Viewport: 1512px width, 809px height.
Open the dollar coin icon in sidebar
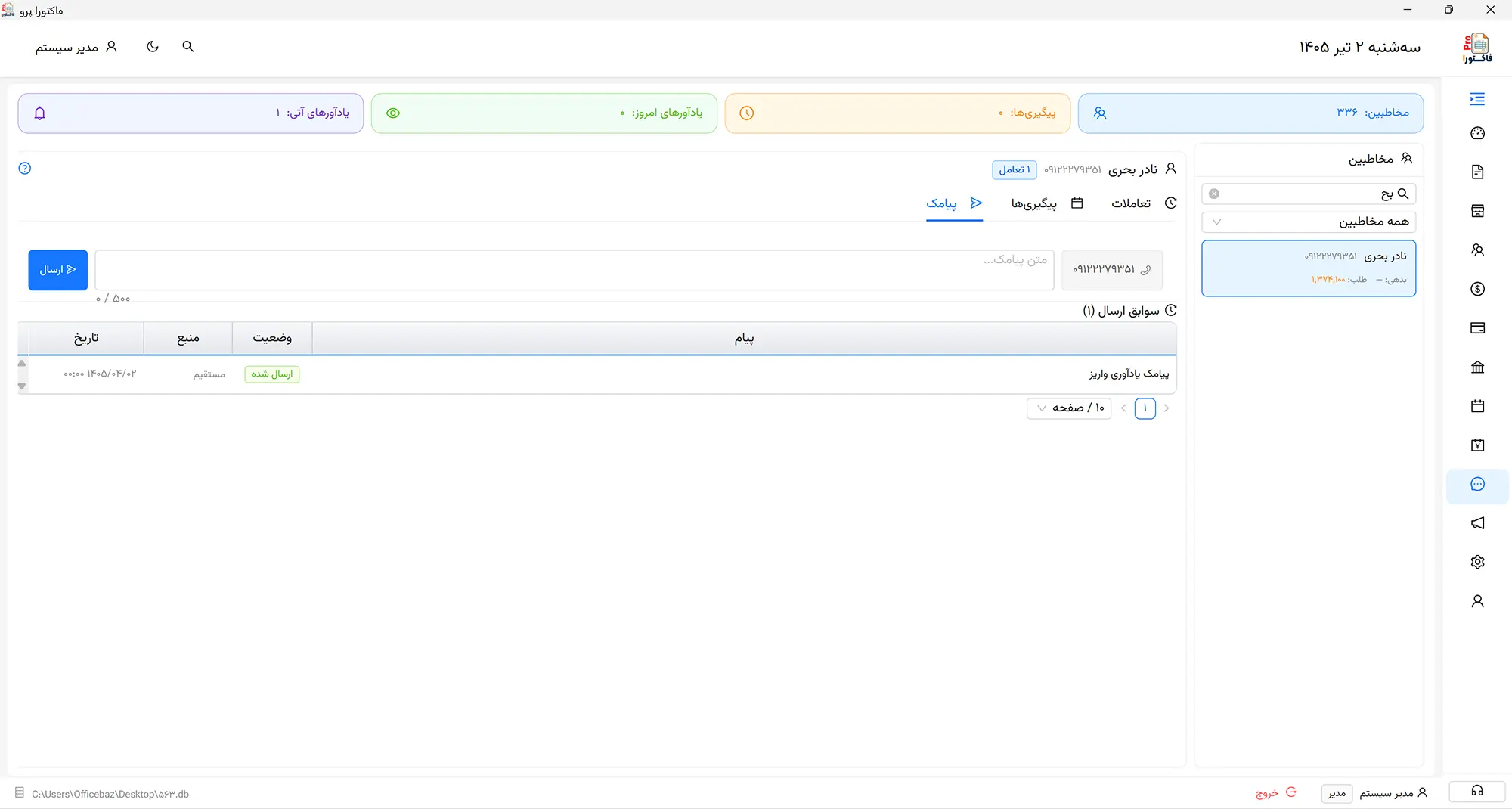point(1477,289)
